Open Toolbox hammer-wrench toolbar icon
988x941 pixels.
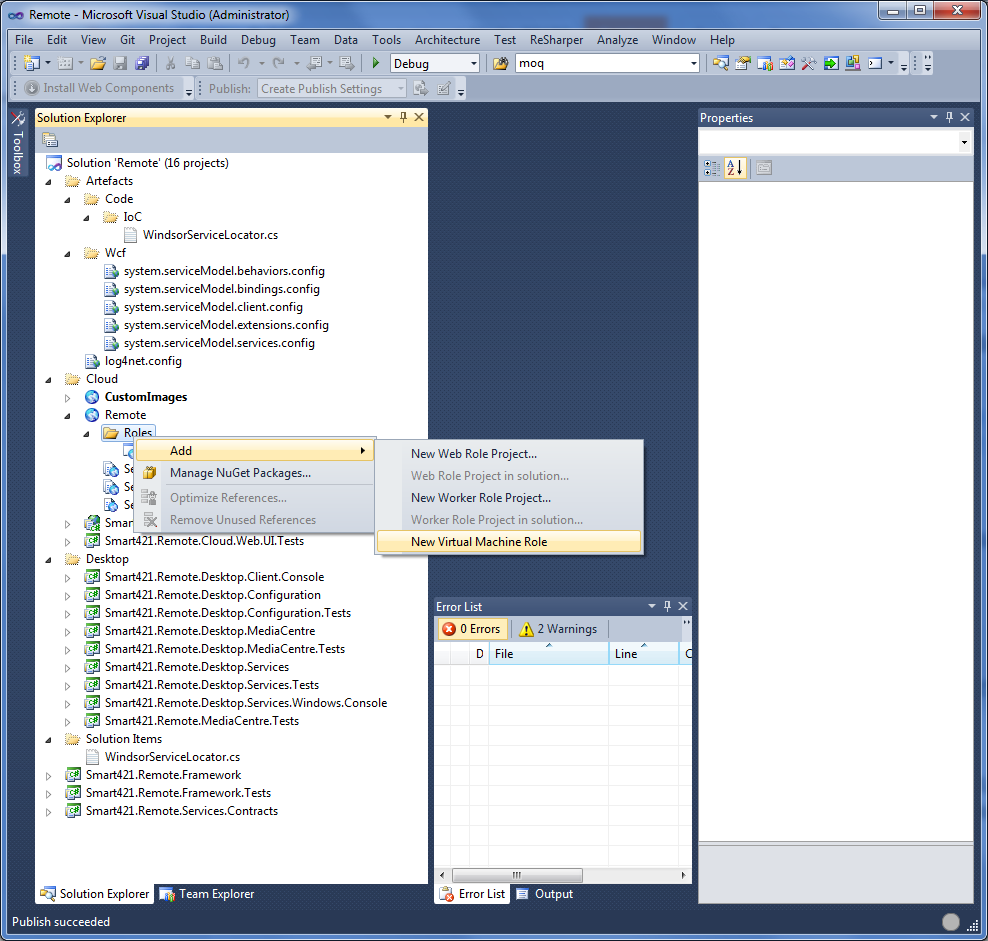point(809,63)
